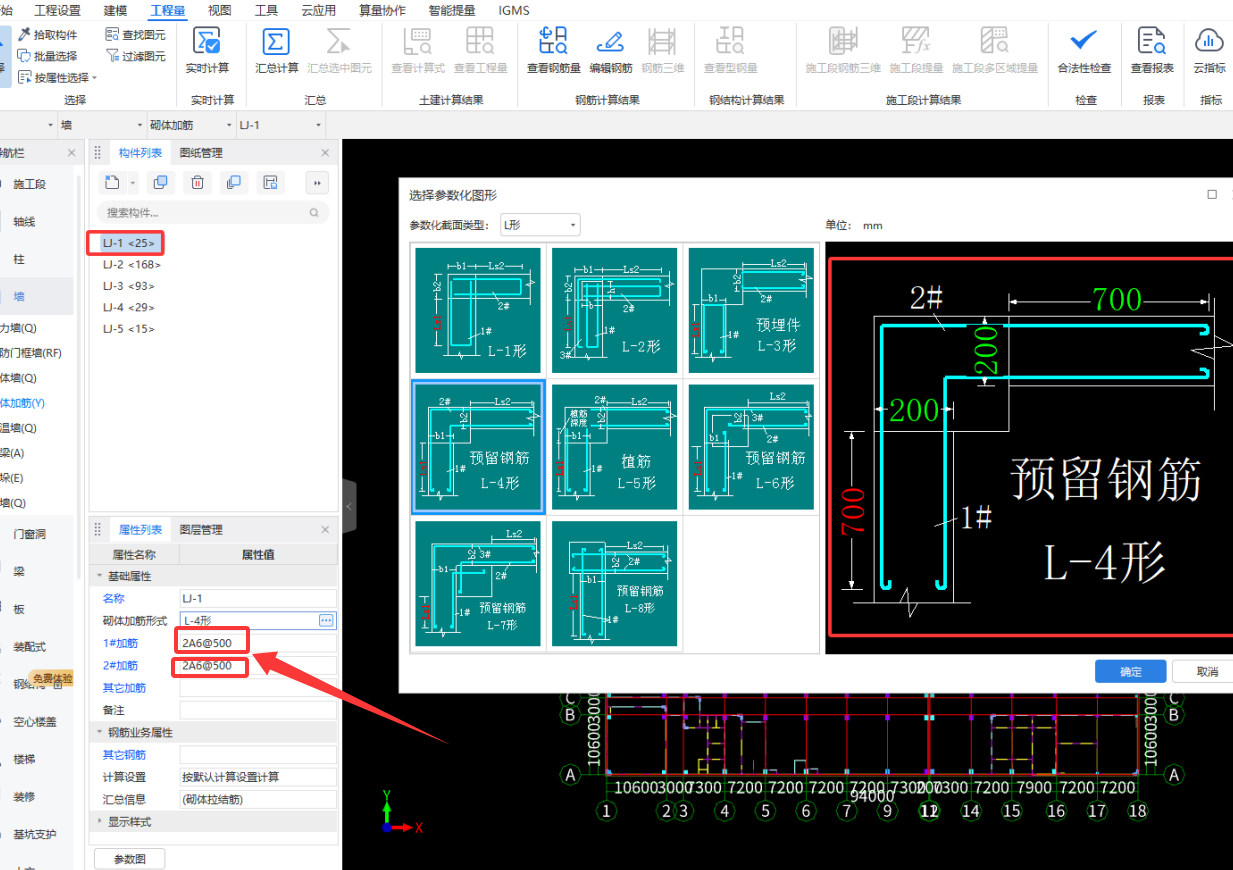Collapse the 钢筋业务属性 section
This screenshot has height=870, width=1233.
[x=99, y=733]
